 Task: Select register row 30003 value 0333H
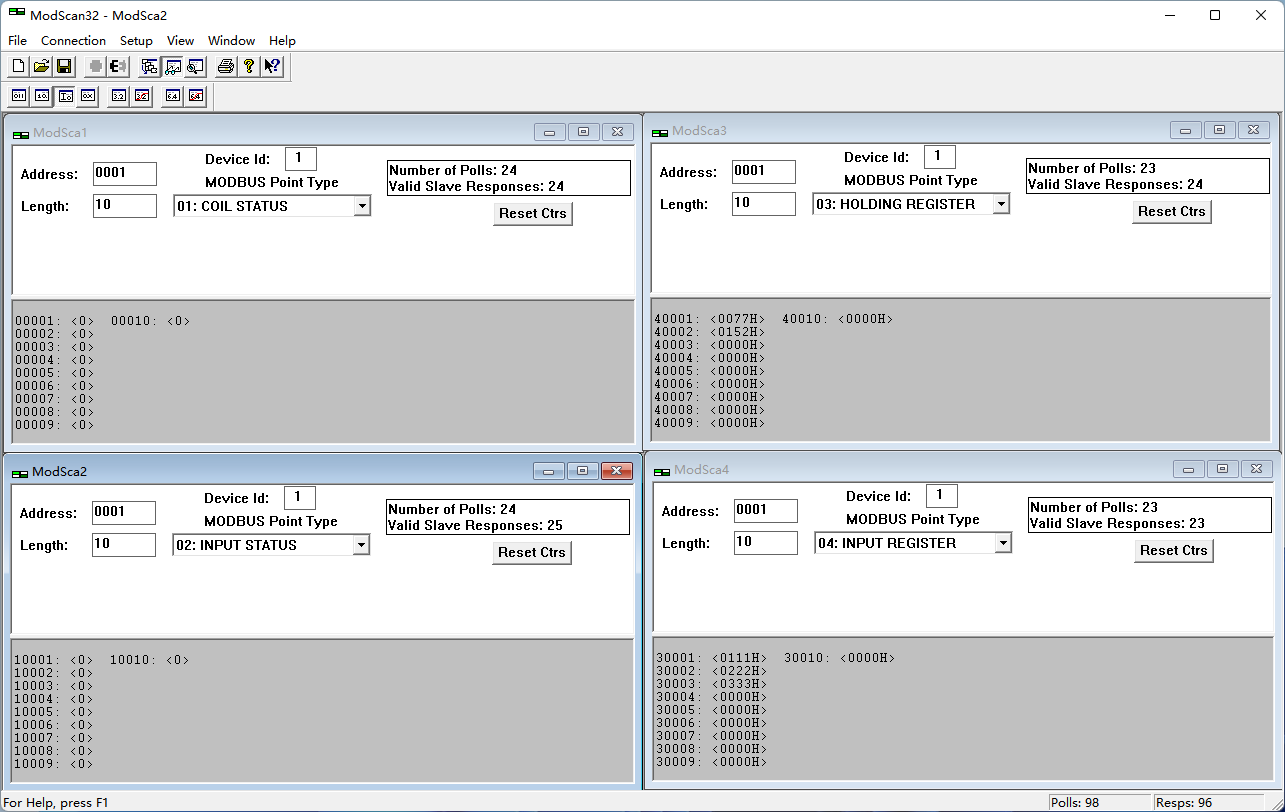pyautogui.click(x=712, y=684)
